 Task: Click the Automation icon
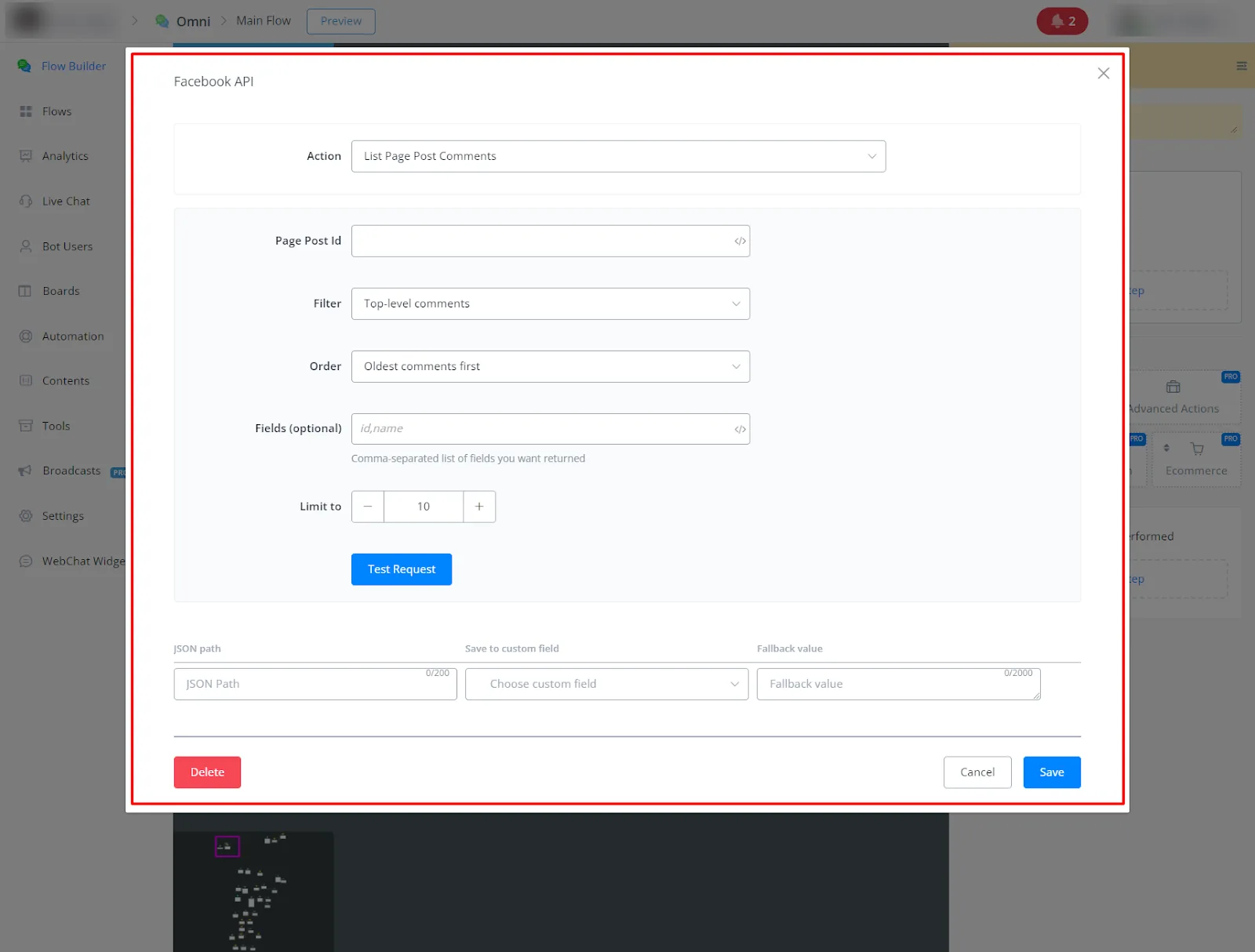26,336
